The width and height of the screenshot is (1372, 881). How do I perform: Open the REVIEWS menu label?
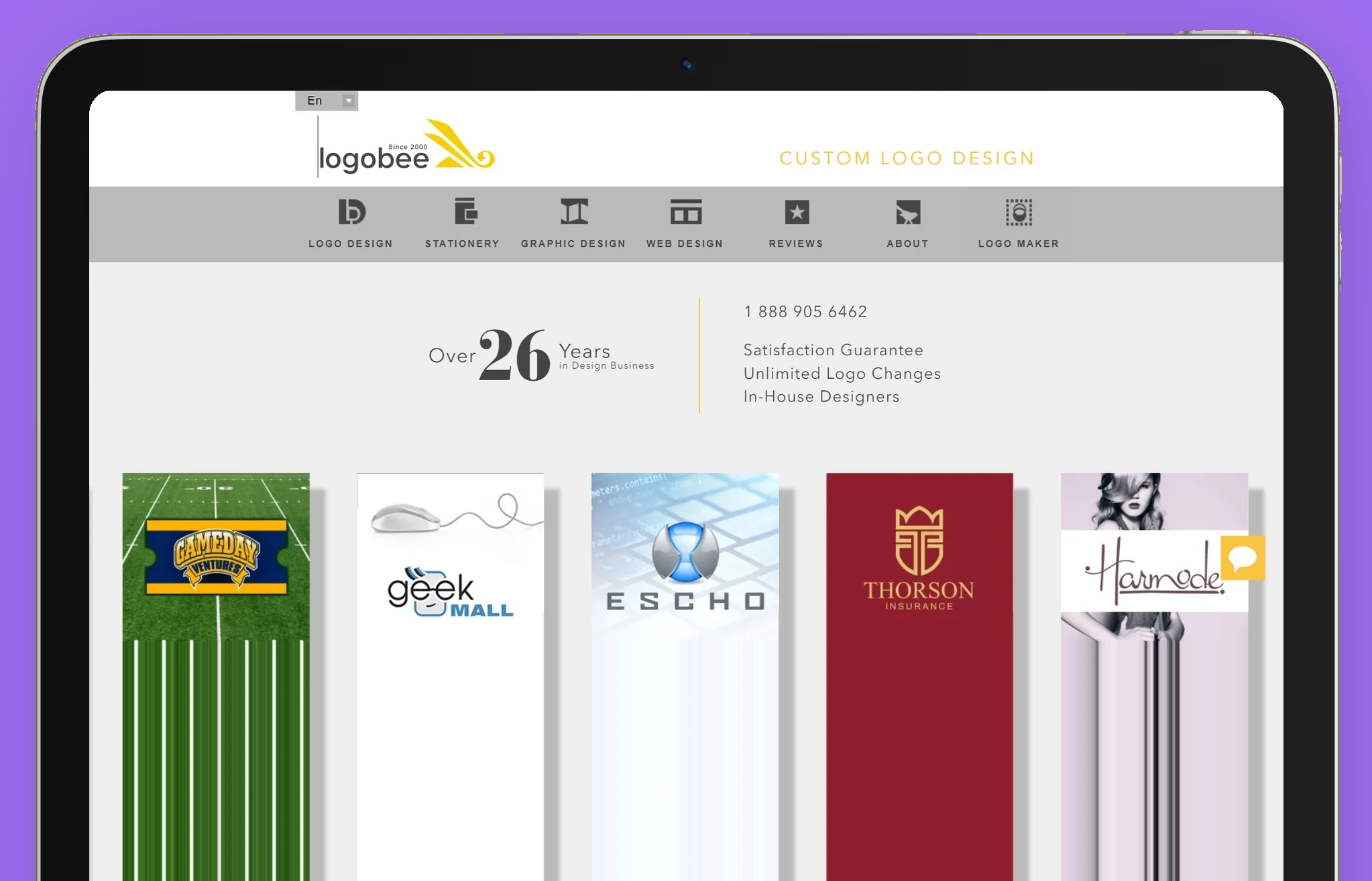click(x=796, y=243)
